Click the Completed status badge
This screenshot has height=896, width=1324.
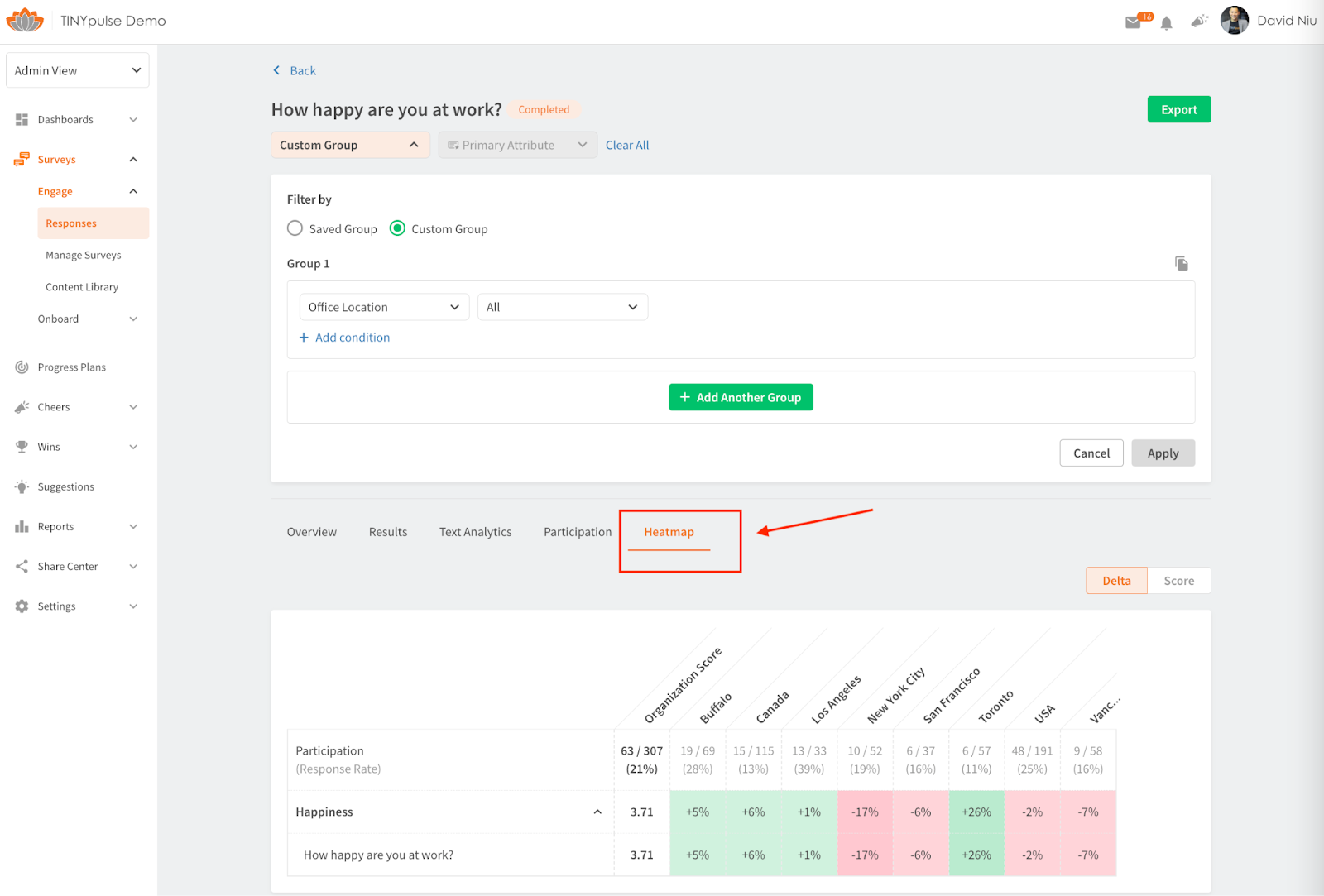click(x=544, y=109)
